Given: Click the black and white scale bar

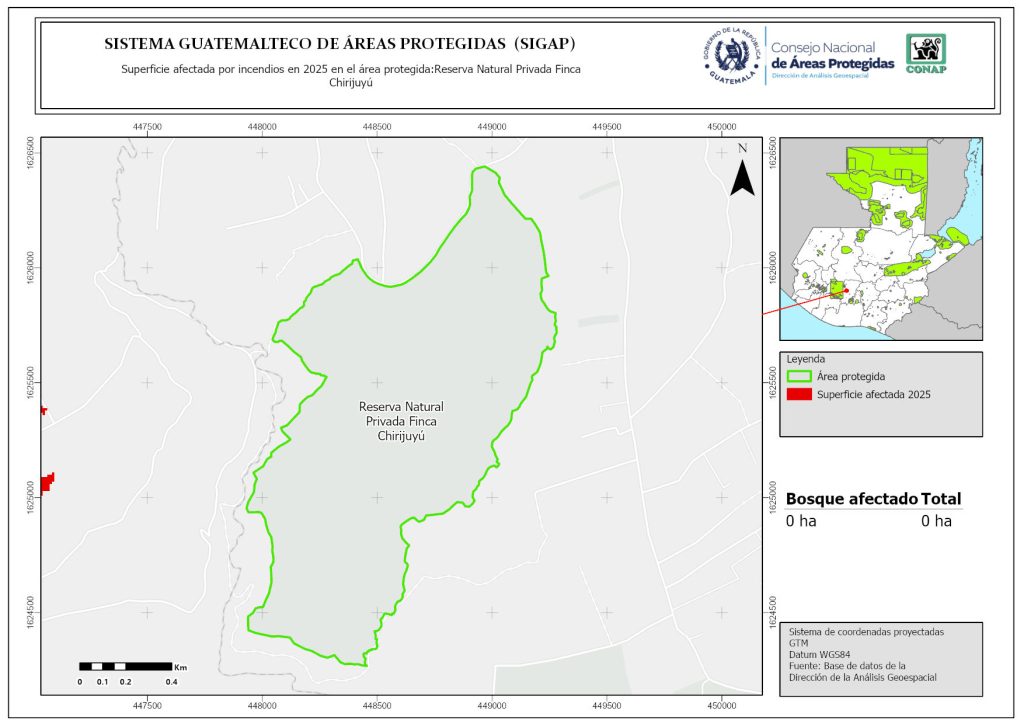Looking at the screenshot, I should pyautogui.click(x=125, y=666).
